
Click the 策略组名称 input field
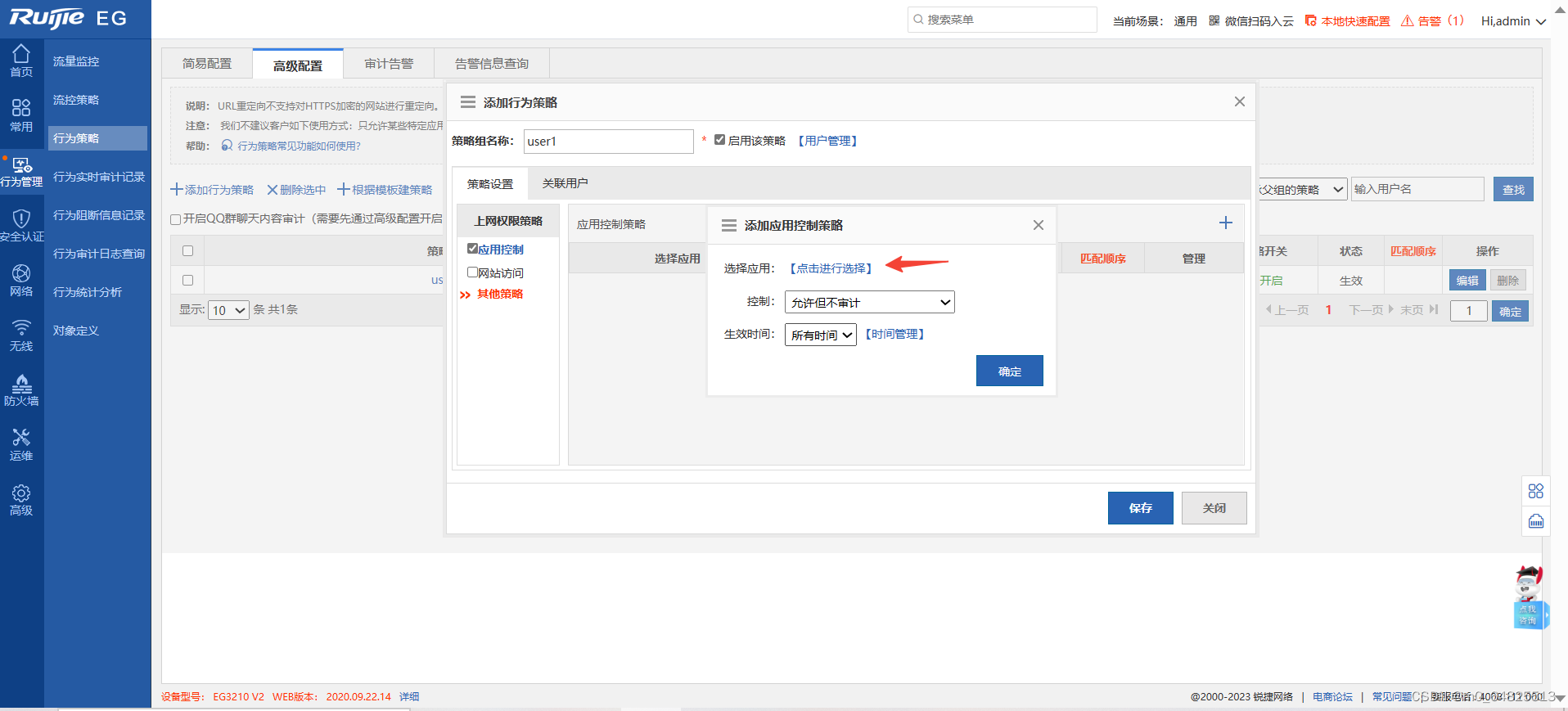click(608, 141)
